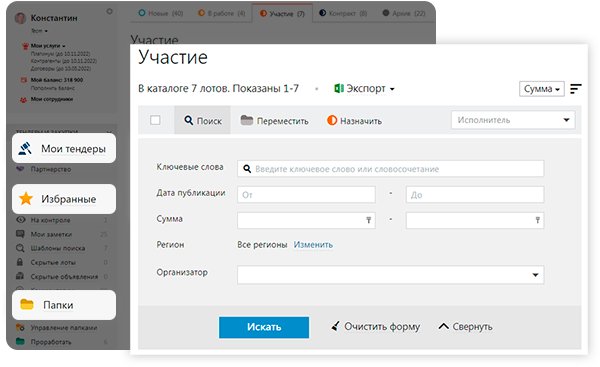Click the broom icon beside Очистить форму
600x367 pixels.
pyautogui.click(x=336, y=326)
